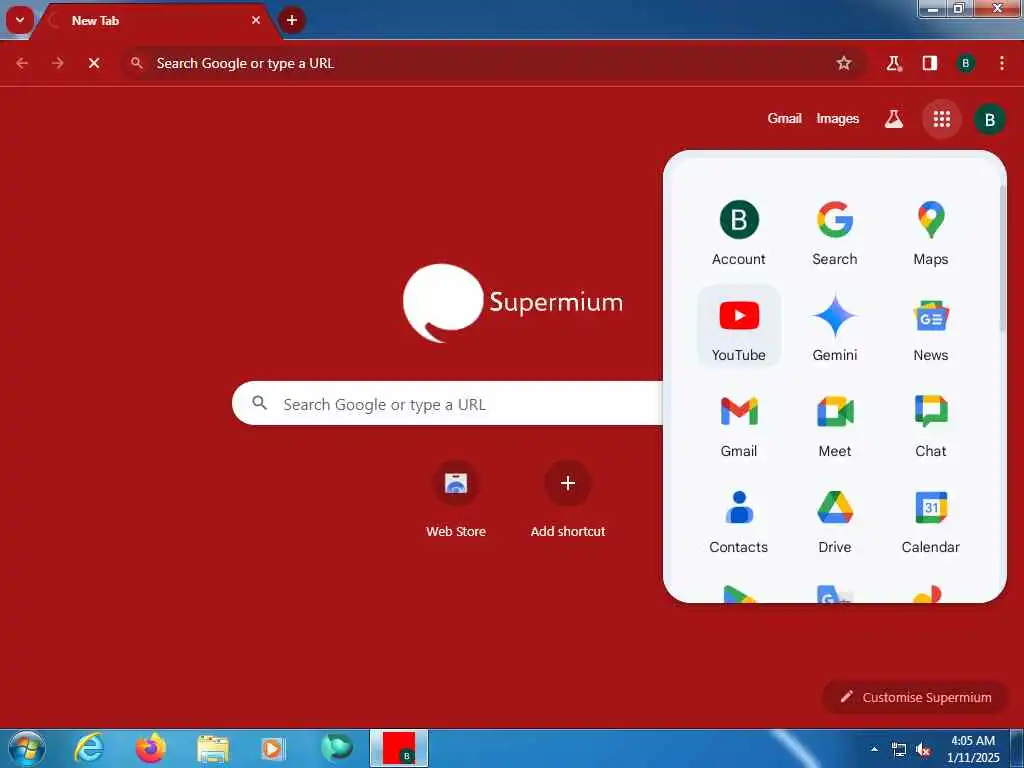Stop loading the page
The width and height of the screenshot is (1024, 768).
coord(94,63)
